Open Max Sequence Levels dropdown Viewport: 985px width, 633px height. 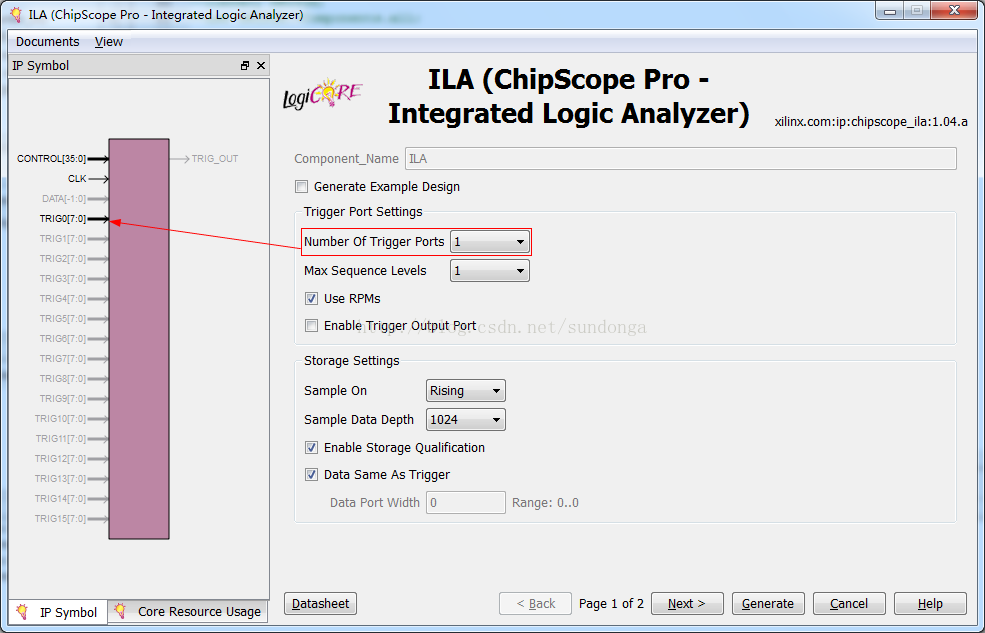tap(489, 271)
